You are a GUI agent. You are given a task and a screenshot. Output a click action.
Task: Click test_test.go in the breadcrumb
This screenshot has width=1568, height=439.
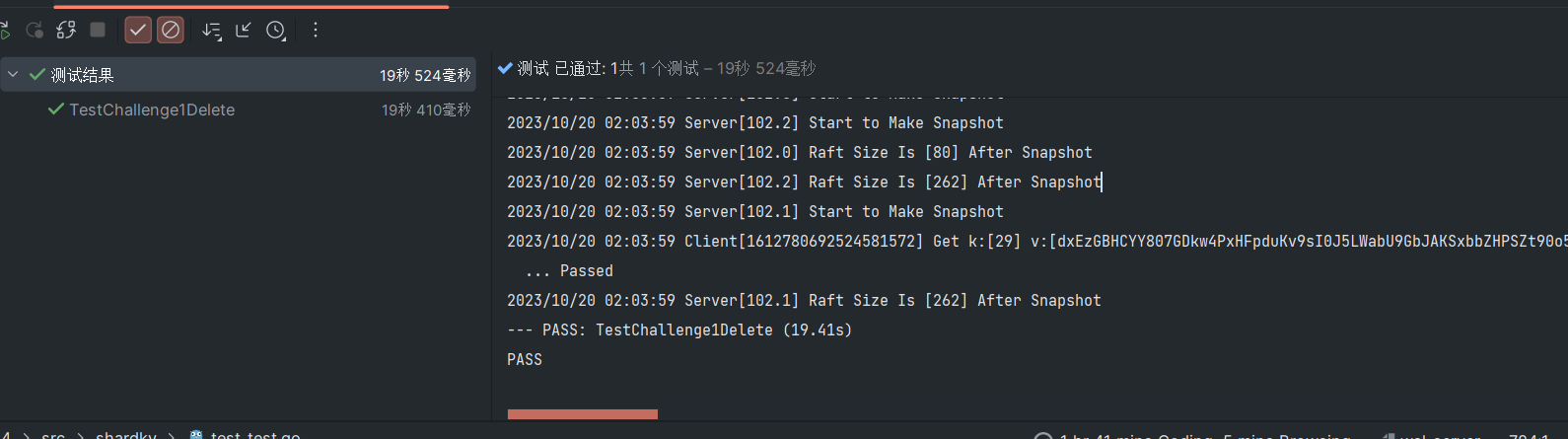(255, 434)
